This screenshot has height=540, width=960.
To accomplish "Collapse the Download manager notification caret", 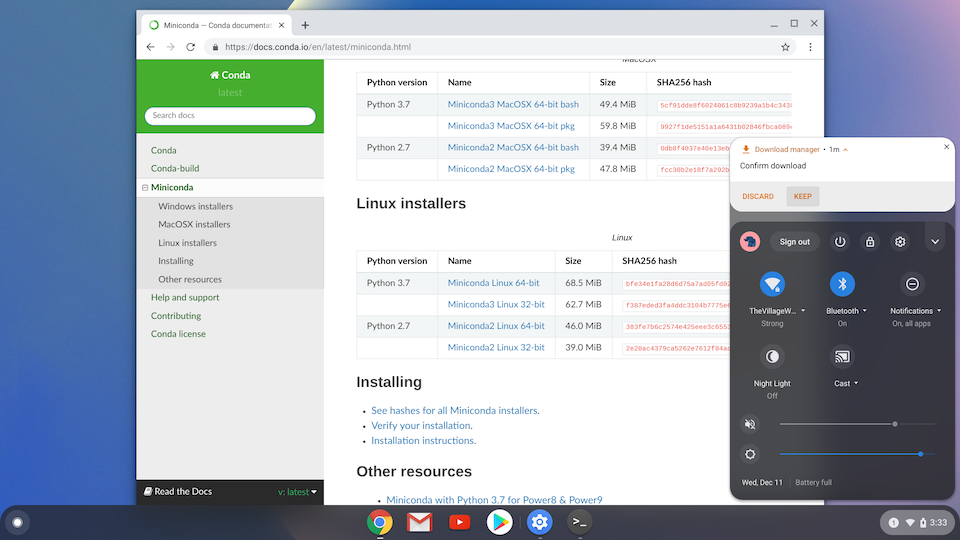I will point(846,149).
